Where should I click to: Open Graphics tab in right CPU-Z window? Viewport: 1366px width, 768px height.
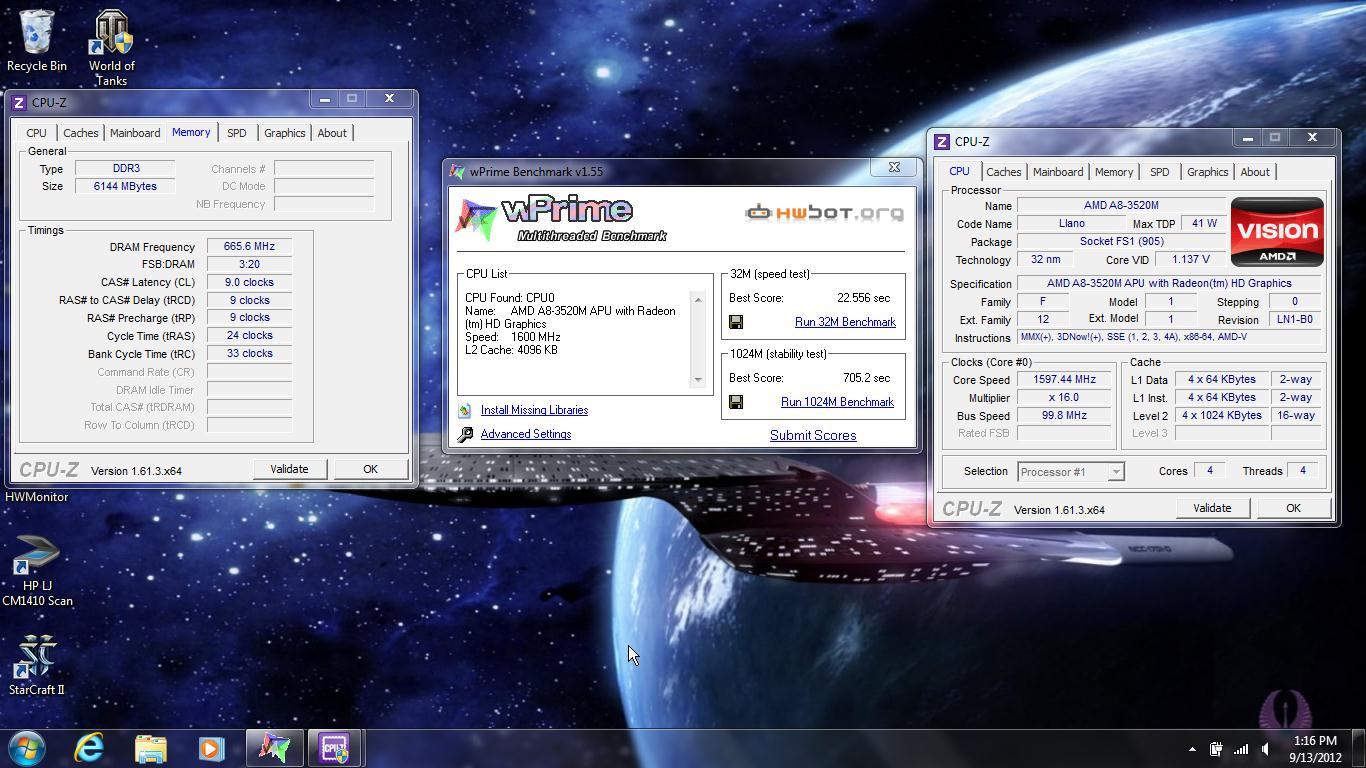coord(1207,172)
